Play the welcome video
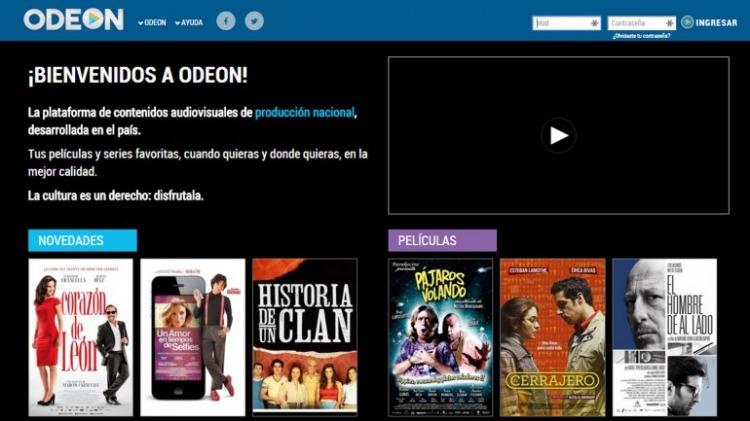Image resolution: width=750 pixels, height=421 pixels. (x=558, y=135)
